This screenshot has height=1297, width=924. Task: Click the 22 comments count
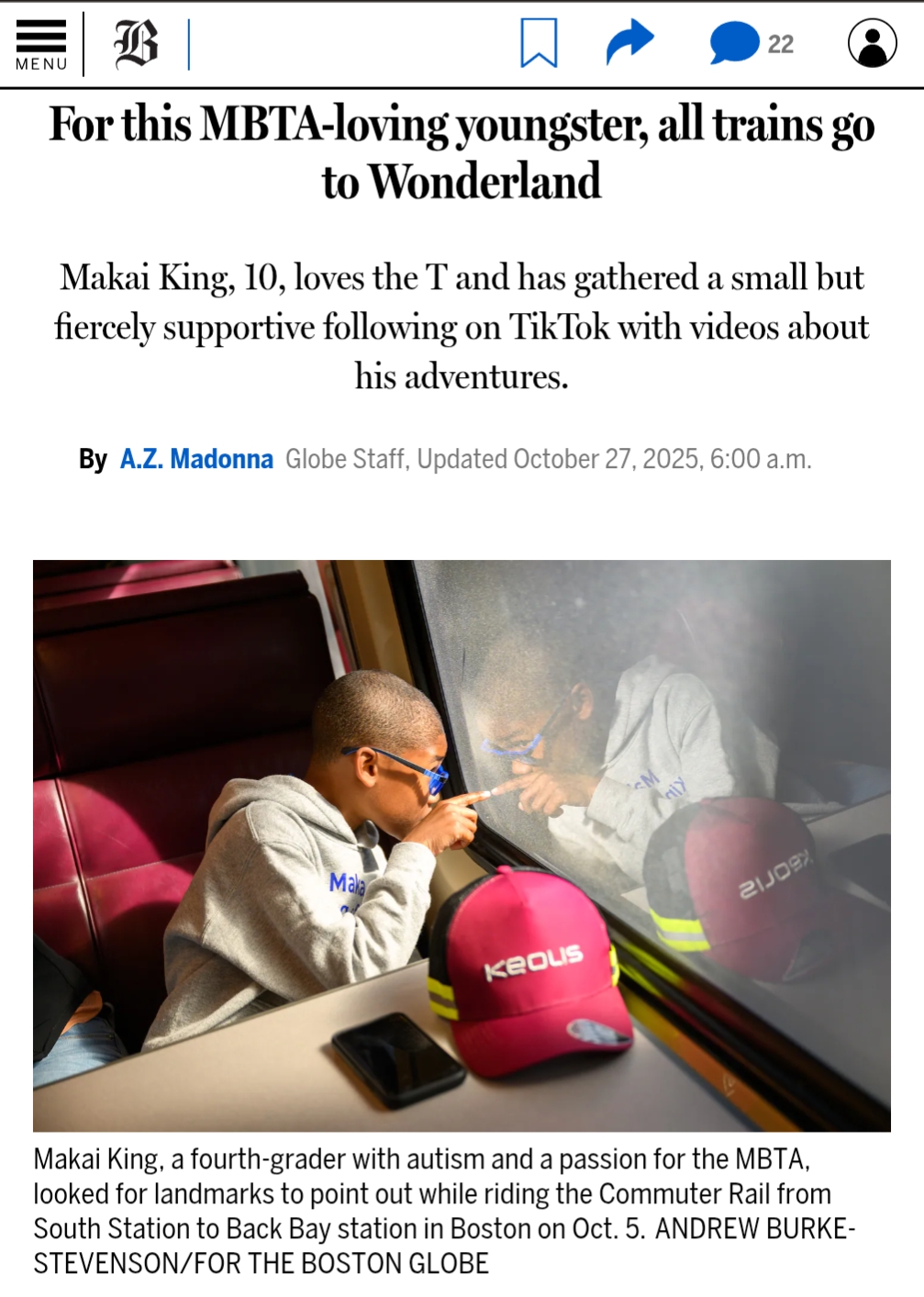tap(781, 44)
